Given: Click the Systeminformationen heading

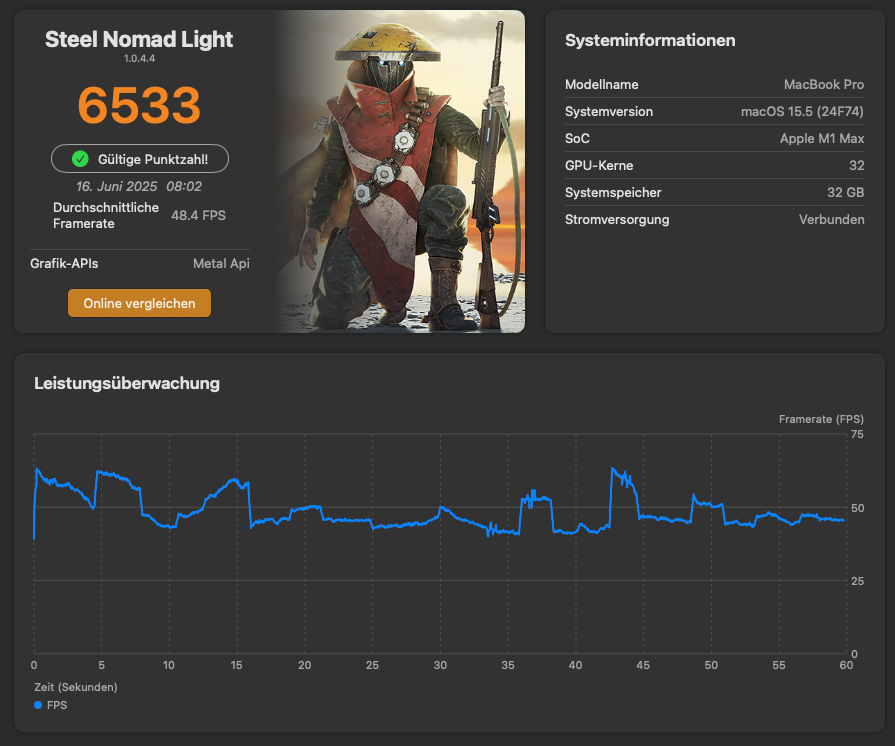Looking at the screenshot, I should pos(650,41).
